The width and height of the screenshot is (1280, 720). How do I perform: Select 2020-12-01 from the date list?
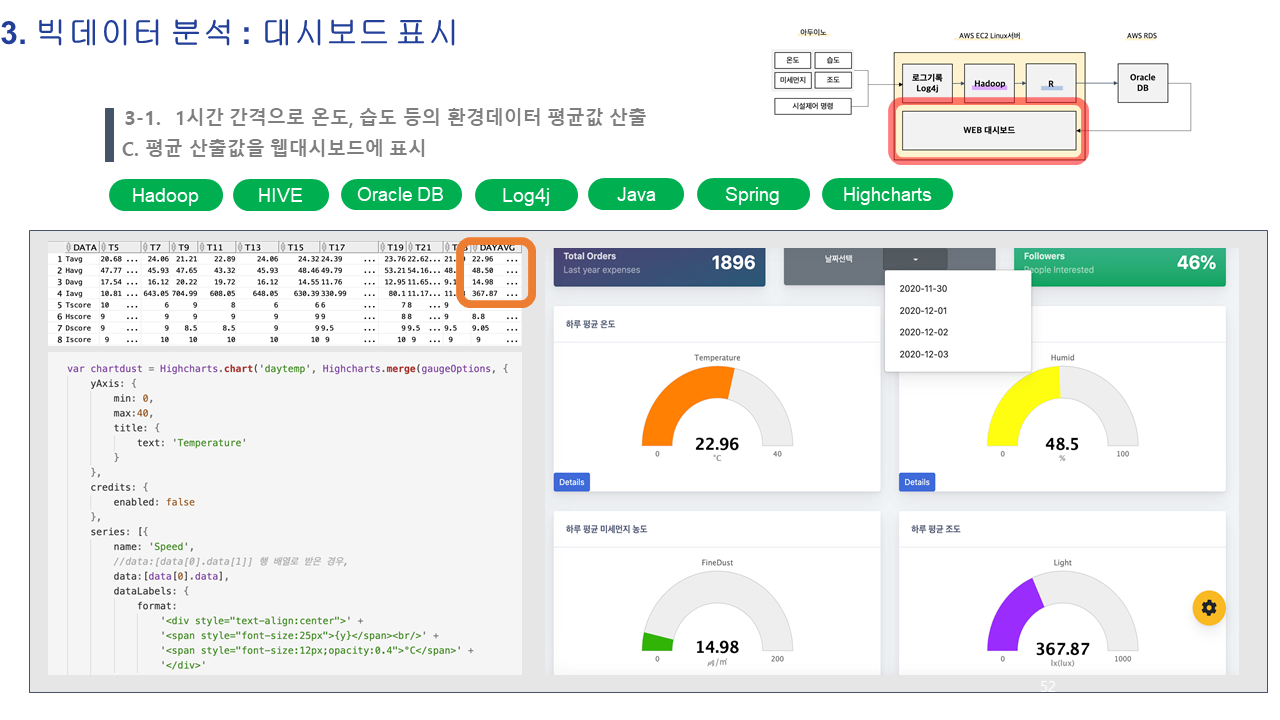pos(923,311)
